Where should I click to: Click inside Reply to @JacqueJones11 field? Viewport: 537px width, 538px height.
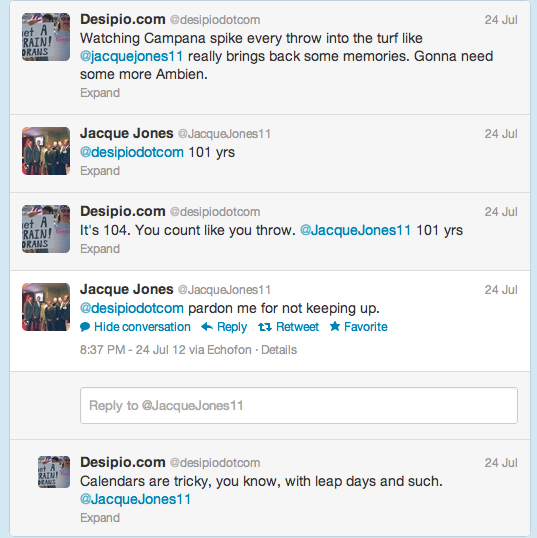click(299, 406)
